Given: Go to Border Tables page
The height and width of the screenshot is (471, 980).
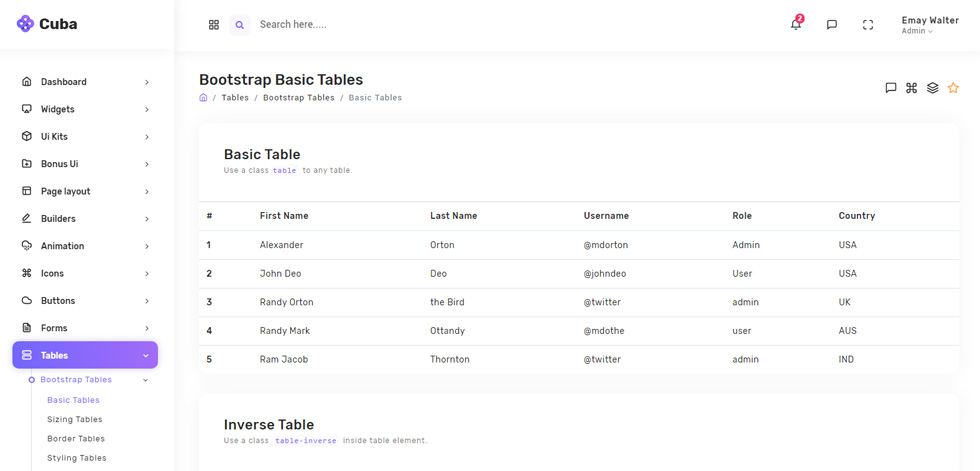Looking at the screenshot, I should click(x=76, y=439).
